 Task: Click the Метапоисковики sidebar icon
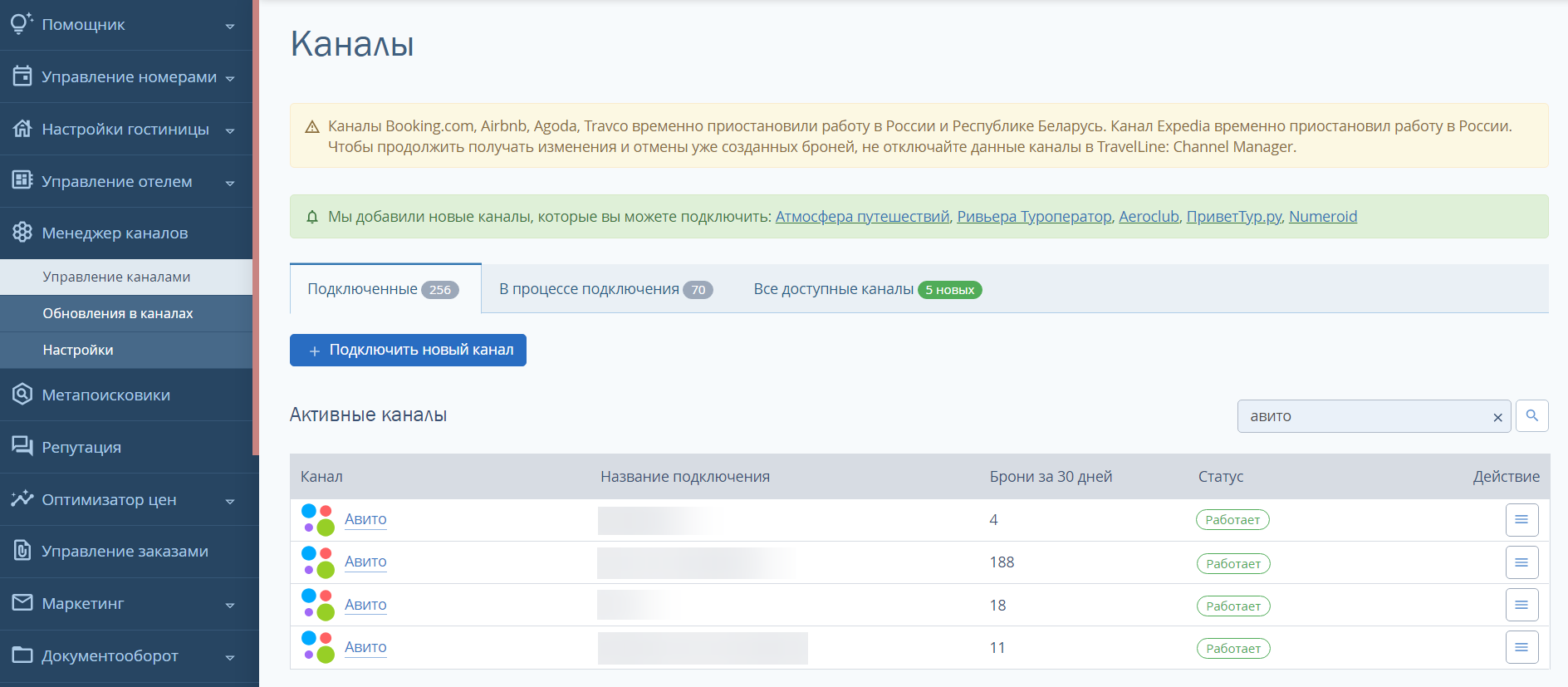[22, 395]
